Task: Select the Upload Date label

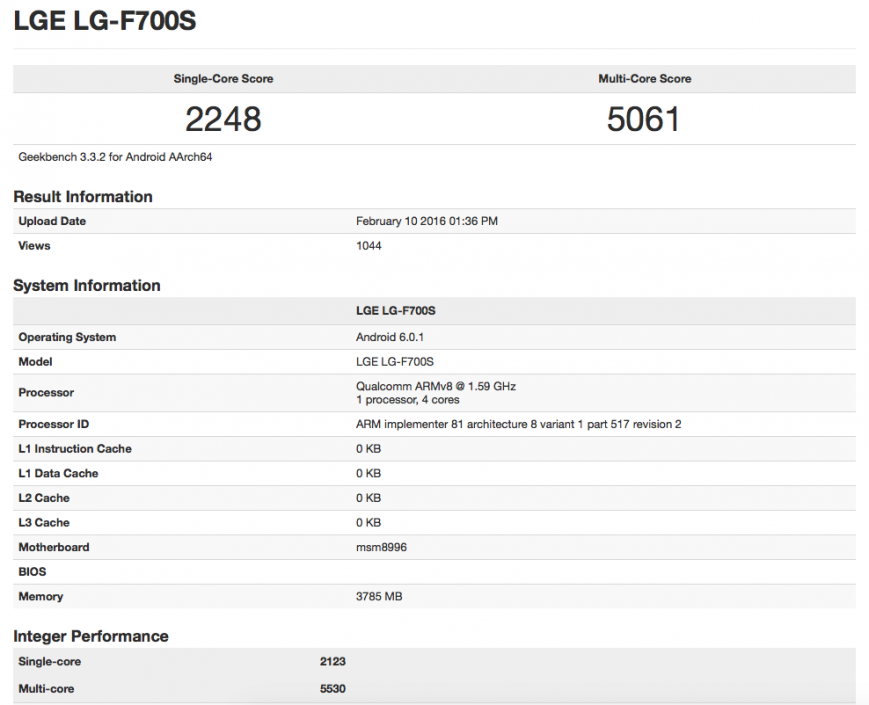Action: point(52,221)
